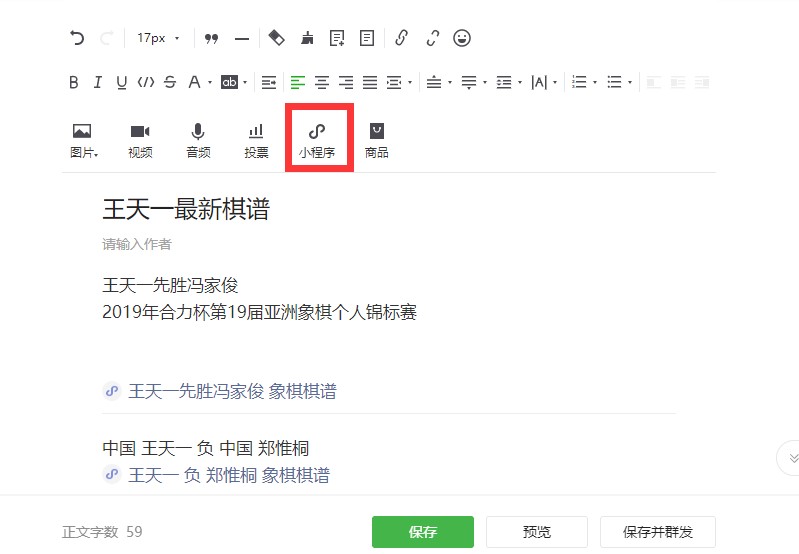The height and width of the screenshot is (554, 799).
Task: Open the emoji smiley picker
Action: 462,38
